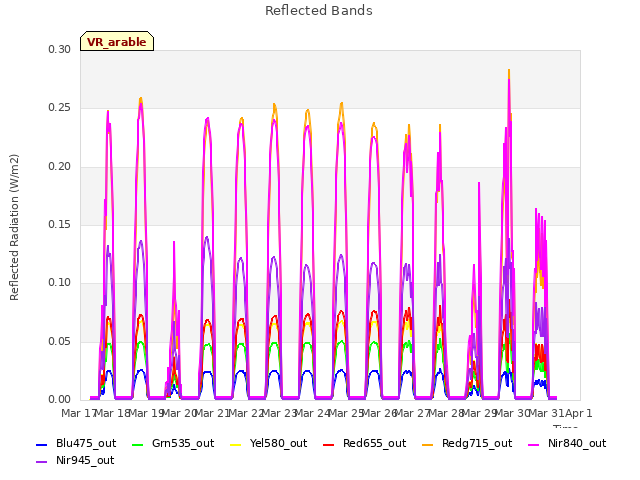Viewport: 640px width, 480px height.
Task: Click the Reflected Bands chart title
Action: (319, 11)
